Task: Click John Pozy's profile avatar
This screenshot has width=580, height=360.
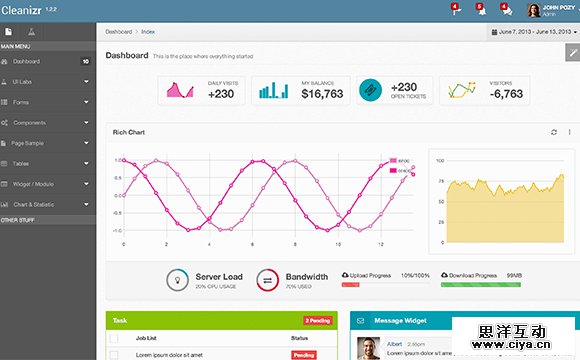Action: [534, 10]
